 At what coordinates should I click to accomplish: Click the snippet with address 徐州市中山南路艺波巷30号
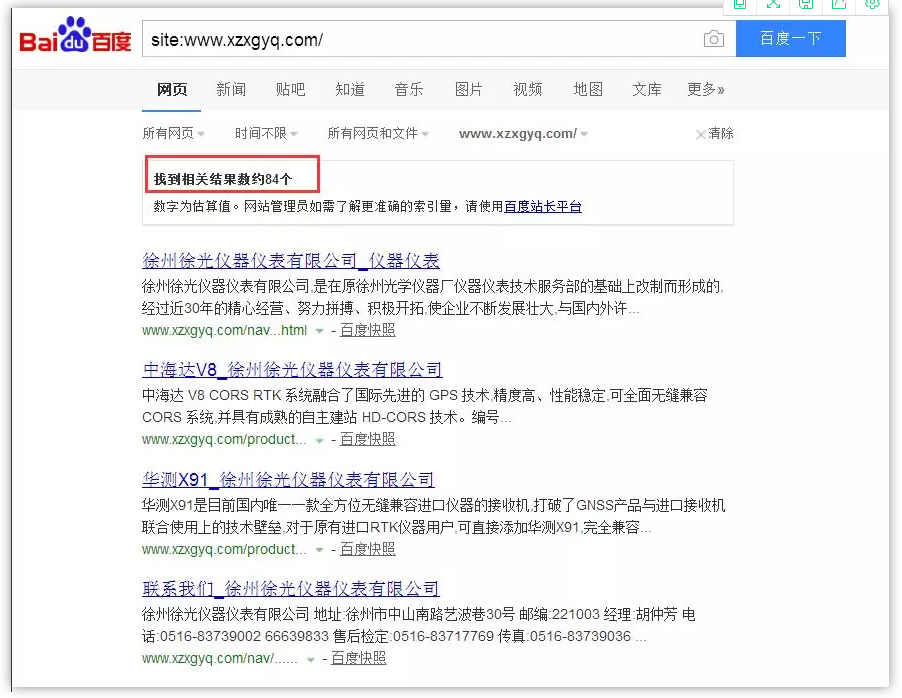tap(419, 625)
